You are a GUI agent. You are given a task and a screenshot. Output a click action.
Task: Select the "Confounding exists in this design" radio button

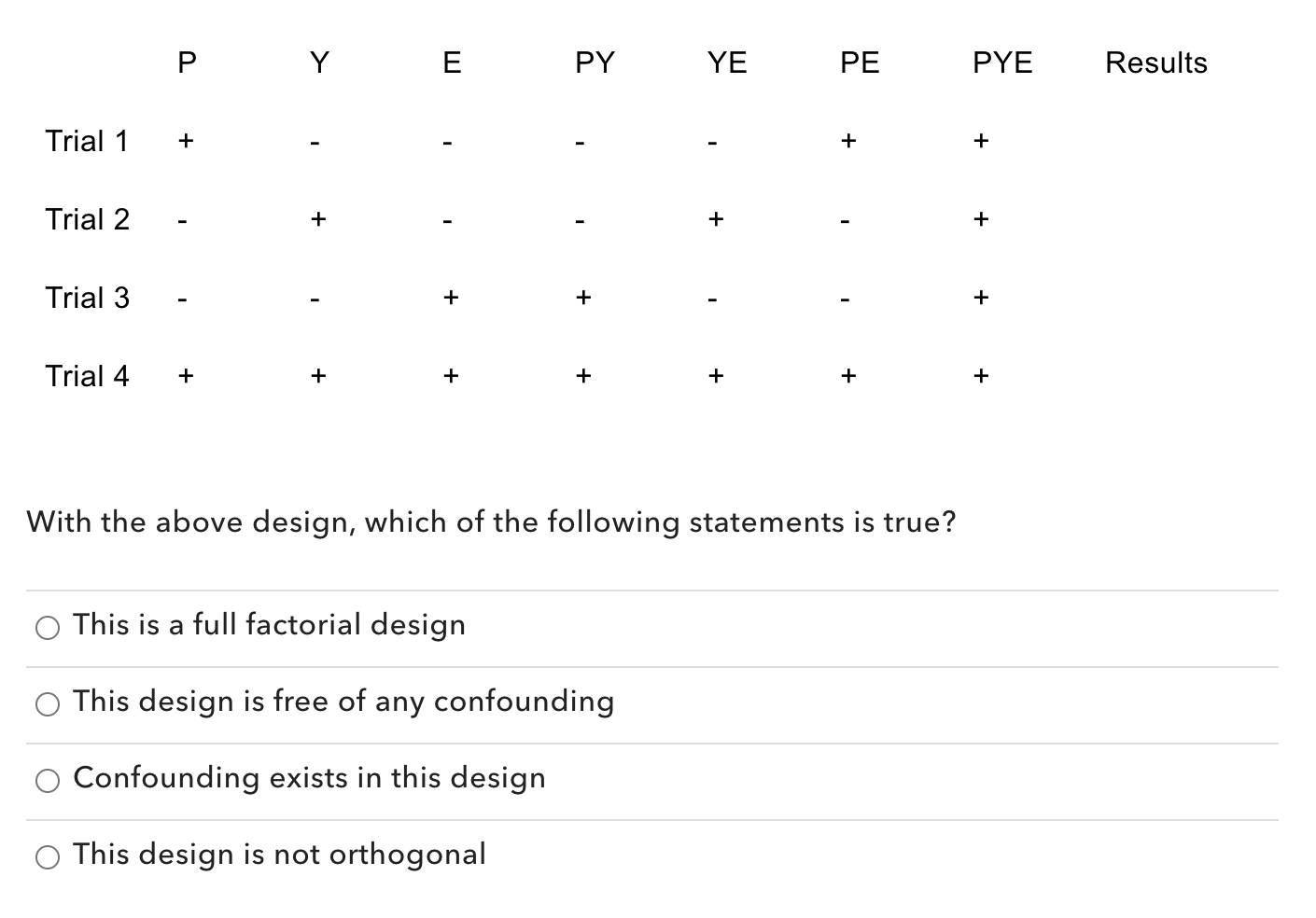pyautogui.click(x=48, y=780)
